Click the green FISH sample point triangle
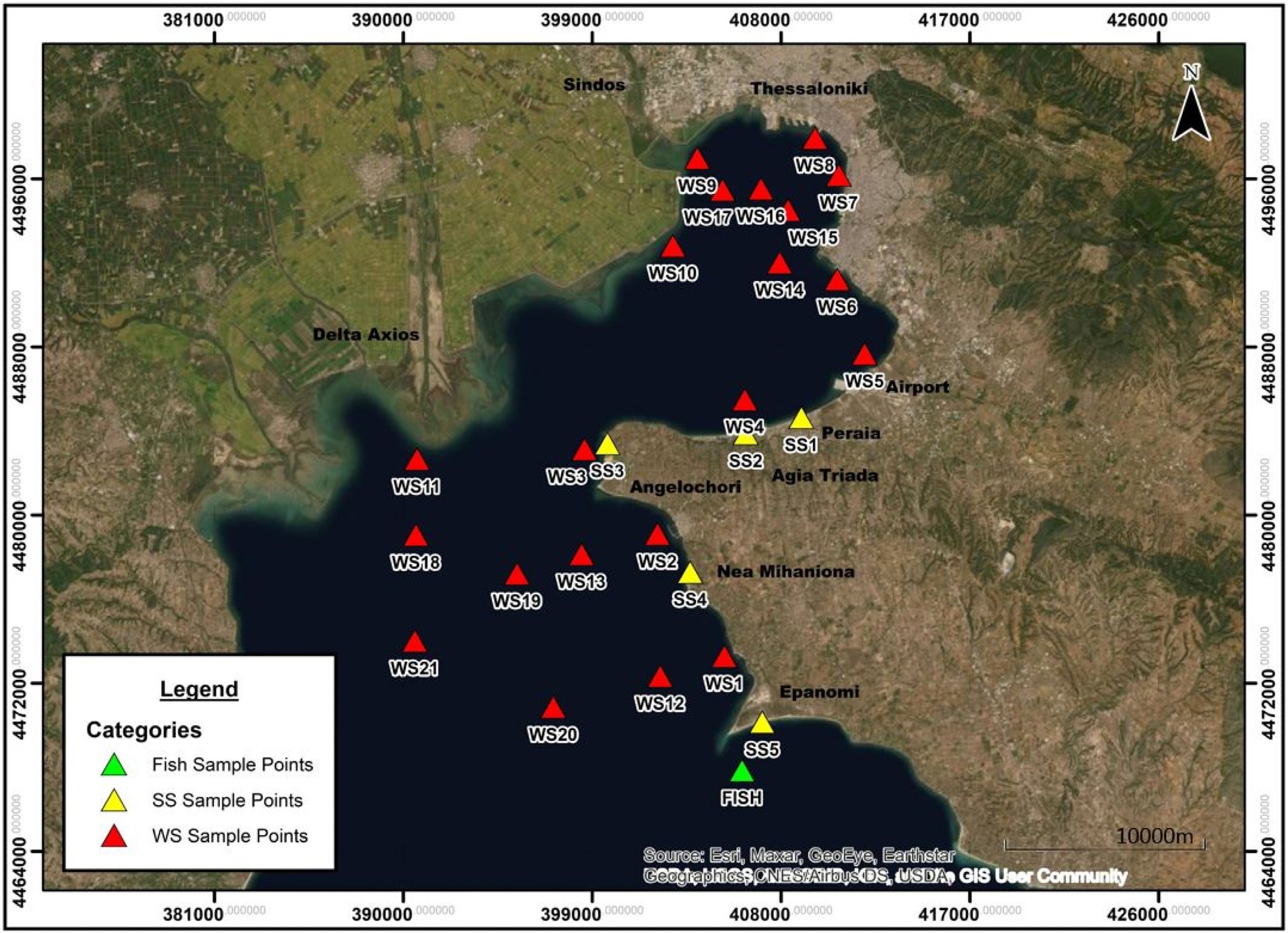The image size is (1288, 933). [742, 773]
